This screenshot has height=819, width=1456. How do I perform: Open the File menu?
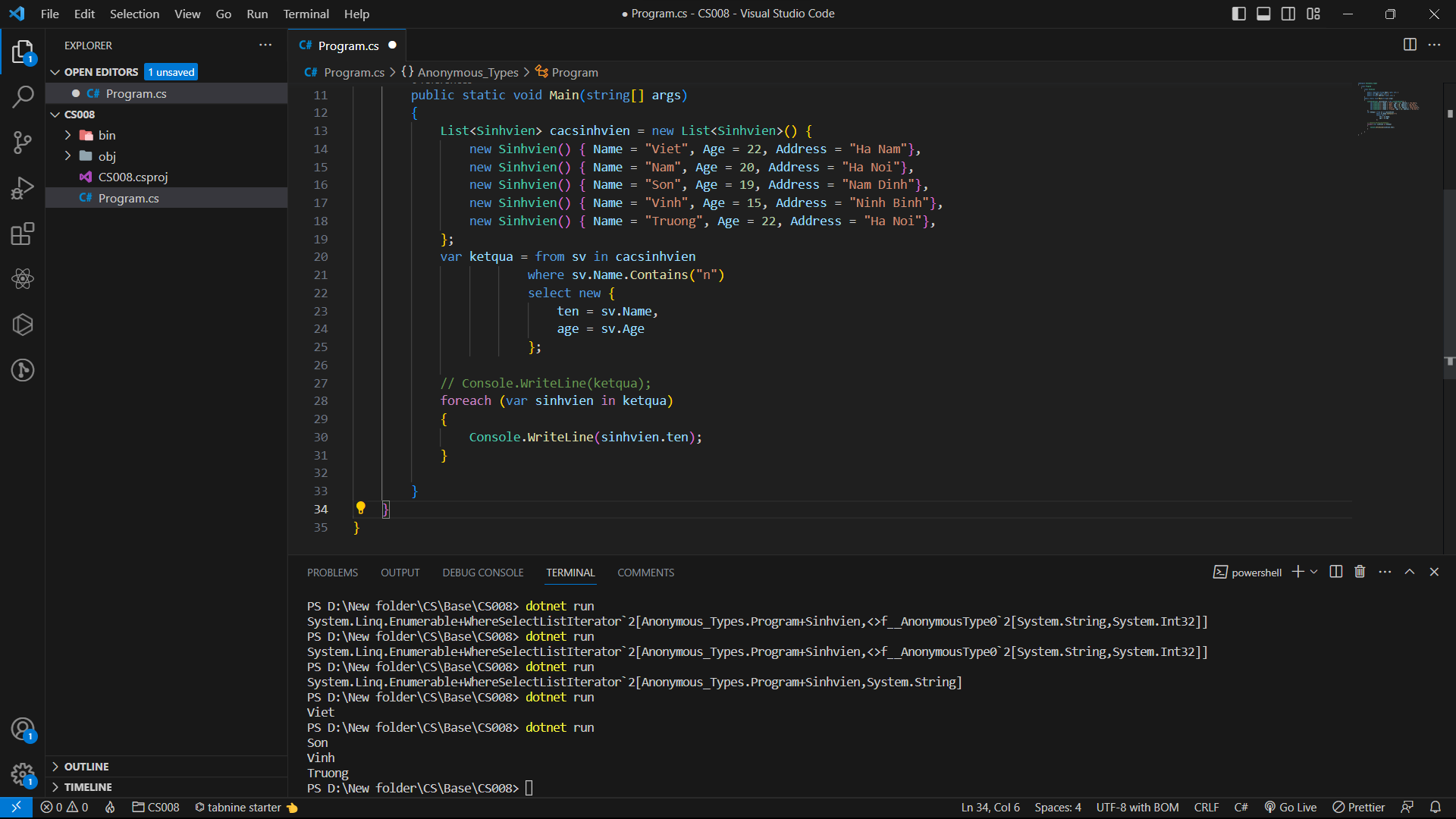coord(49,14)
